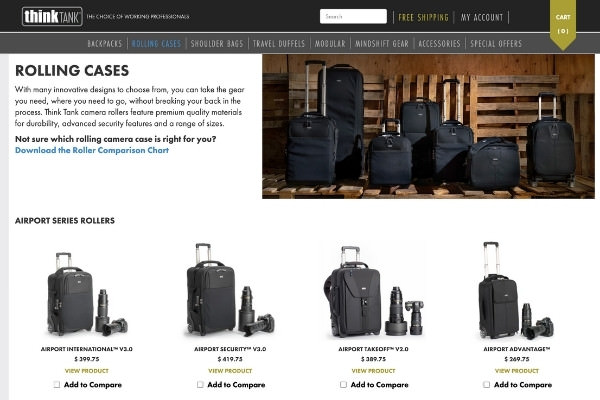Go to the Shoulder Bags menu
Viewport: 600px width, 400px height.
pos(217,44)
